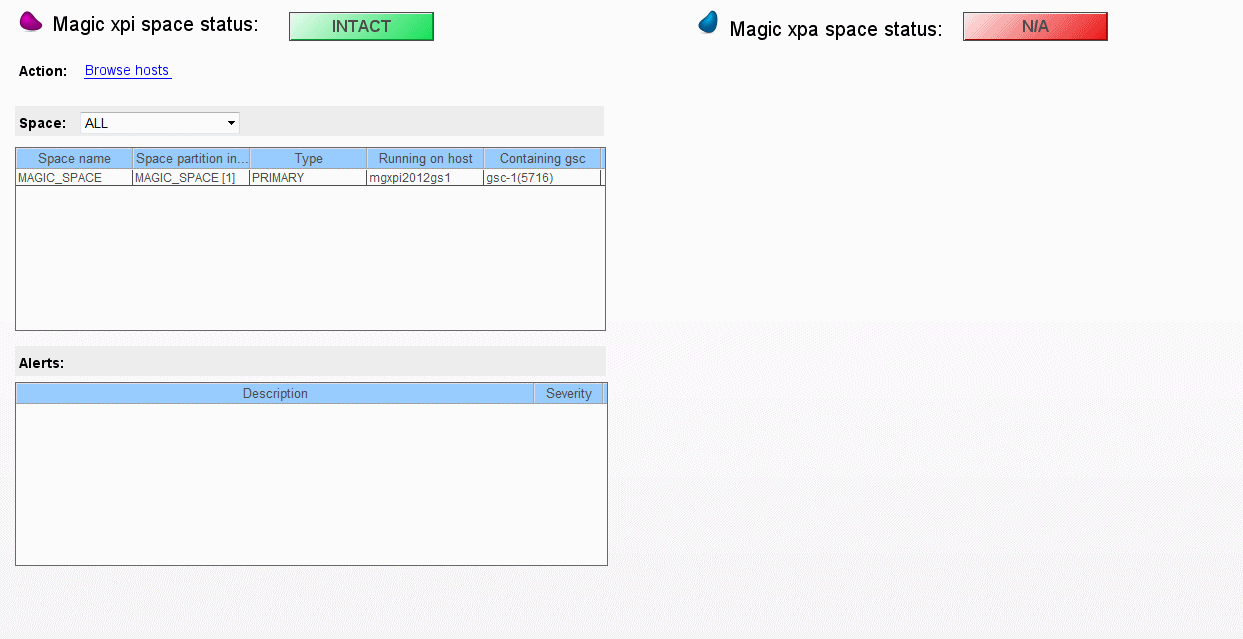Sort alerts by Severity column header
1243x639 pixels.
coord(569,394)
